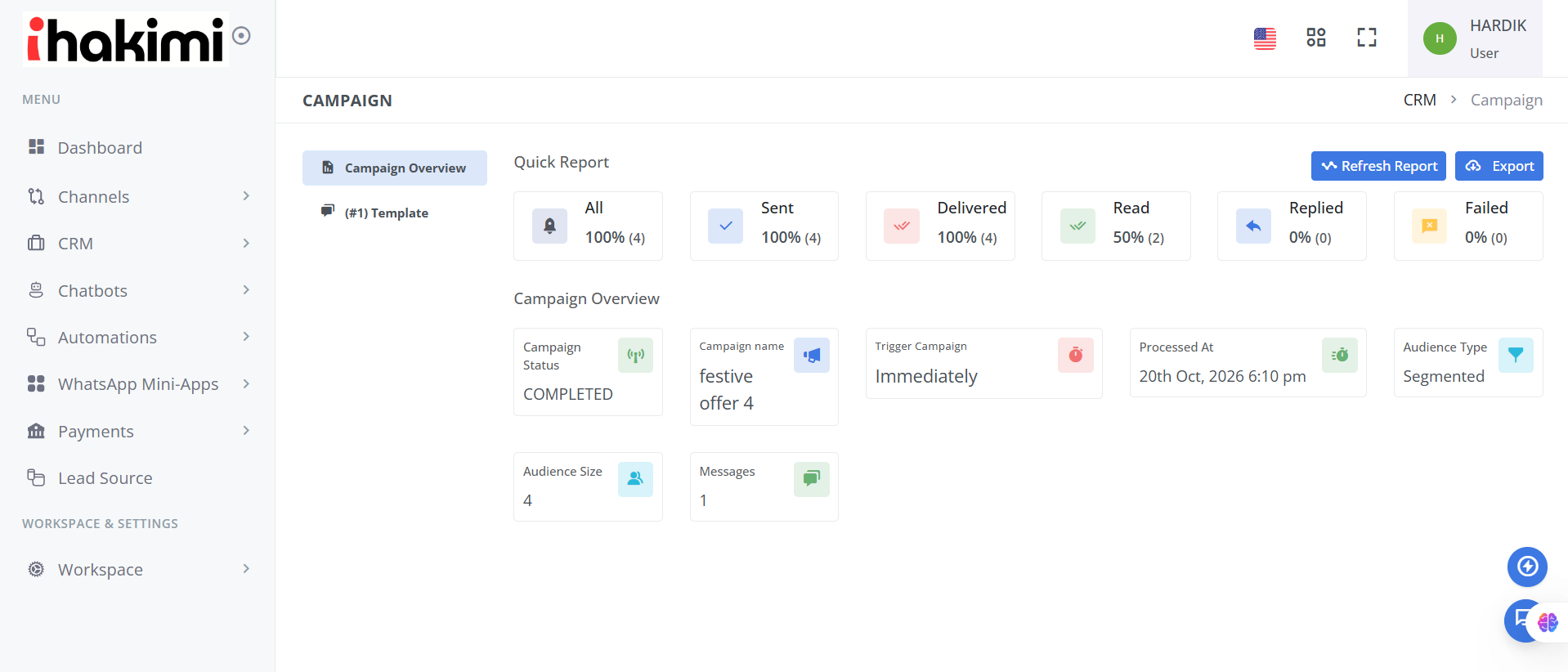This screenshot has width=1568, height=672.
Task: Open Dashboard from the sidebar
Action: click(100, 148)
